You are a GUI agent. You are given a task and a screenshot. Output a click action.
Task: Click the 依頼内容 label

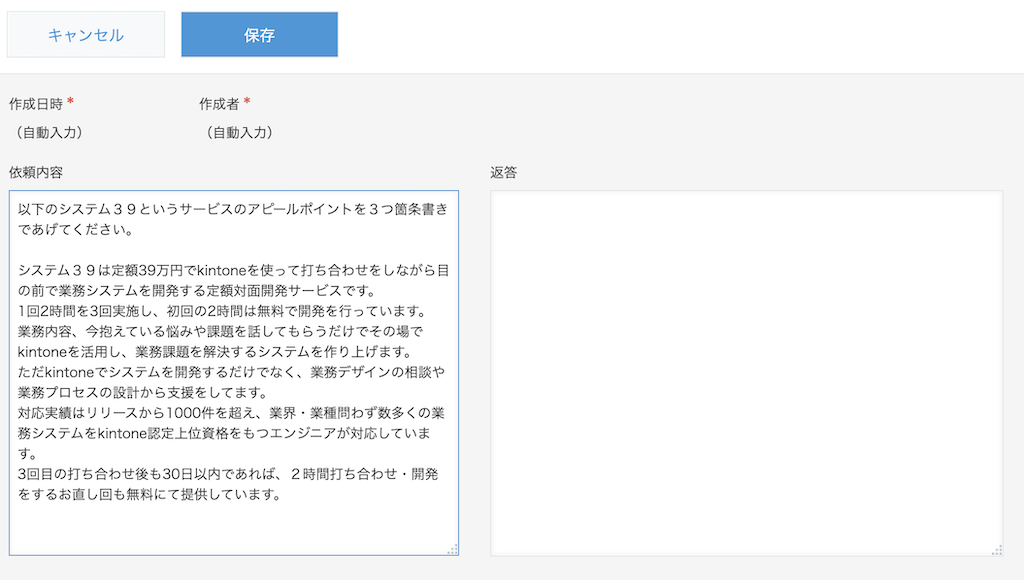(36, 172)
